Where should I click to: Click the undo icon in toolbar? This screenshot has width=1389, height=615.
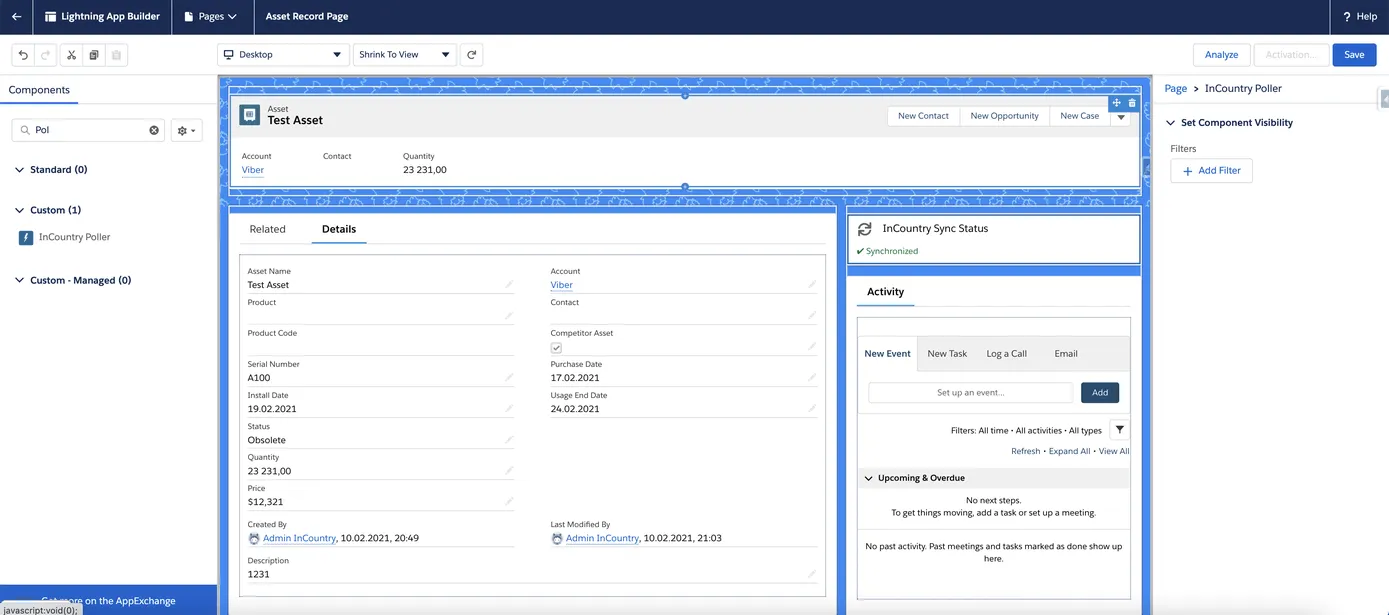[x=24, y=55]
